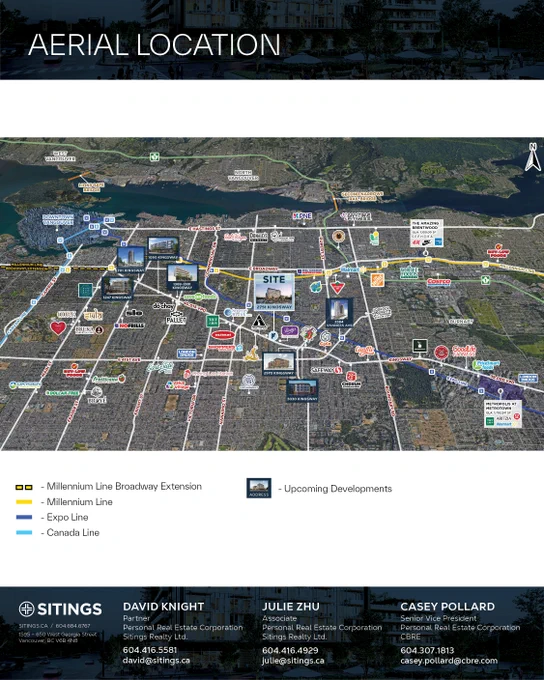Click the red oval Walmart-area store logo

[223, 335]
